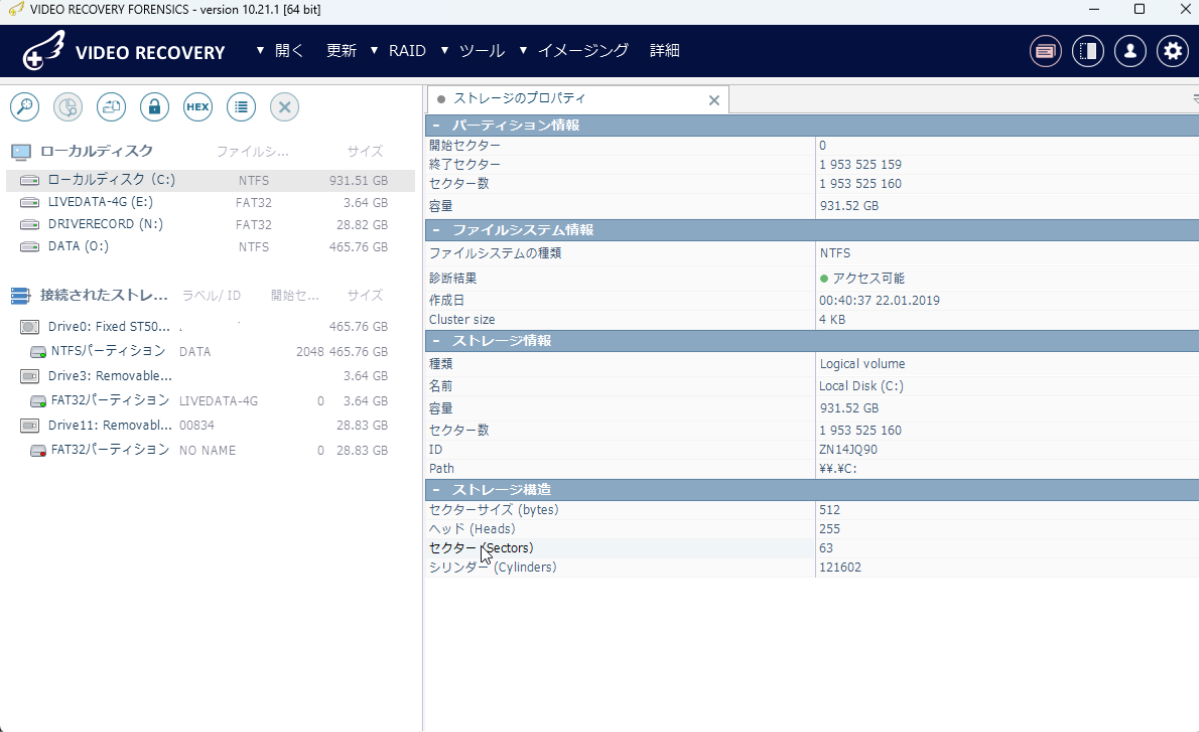Viewport: 1199px width, 732px height.
Task: Maximize the Video Recovery Forensics window
Action: click(x=1139, y=9)
